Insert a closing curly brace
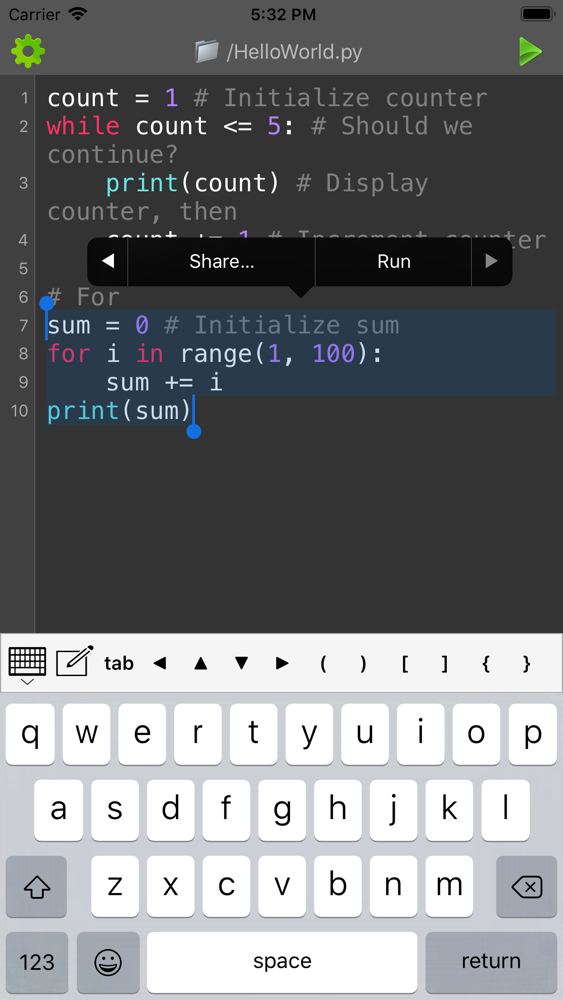The image size is (563, 1000). (527, 663)
